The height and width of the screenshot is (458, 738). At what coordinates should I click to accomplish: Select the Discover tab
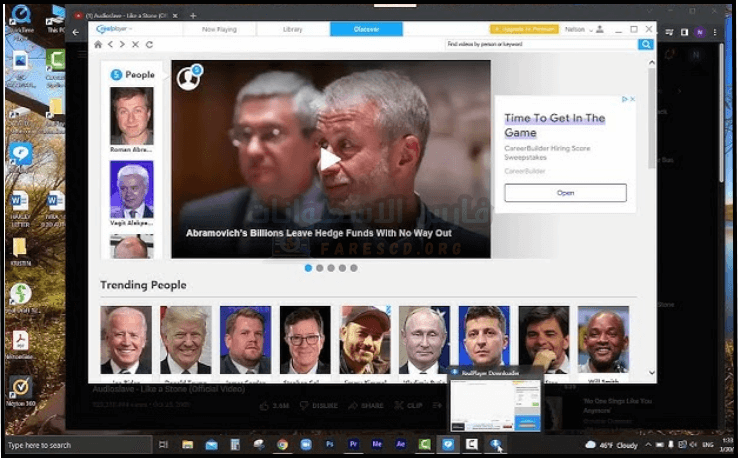tap(366, 30)
